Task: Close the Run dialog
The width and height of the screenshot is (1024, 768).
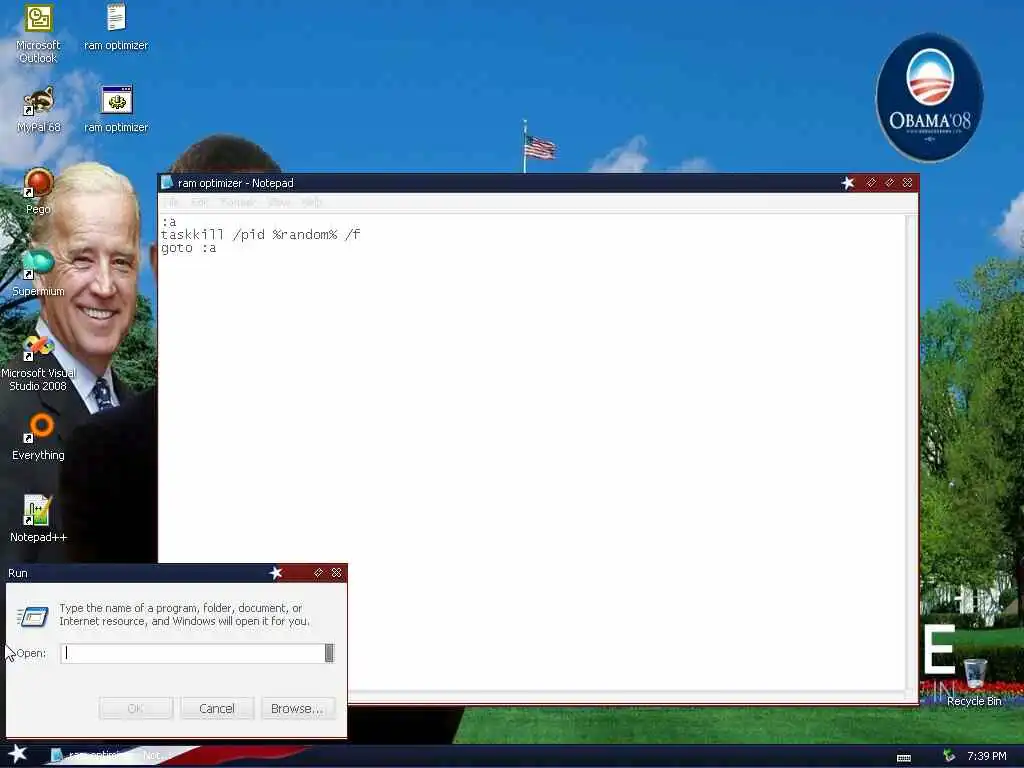Action: point(336,573)
